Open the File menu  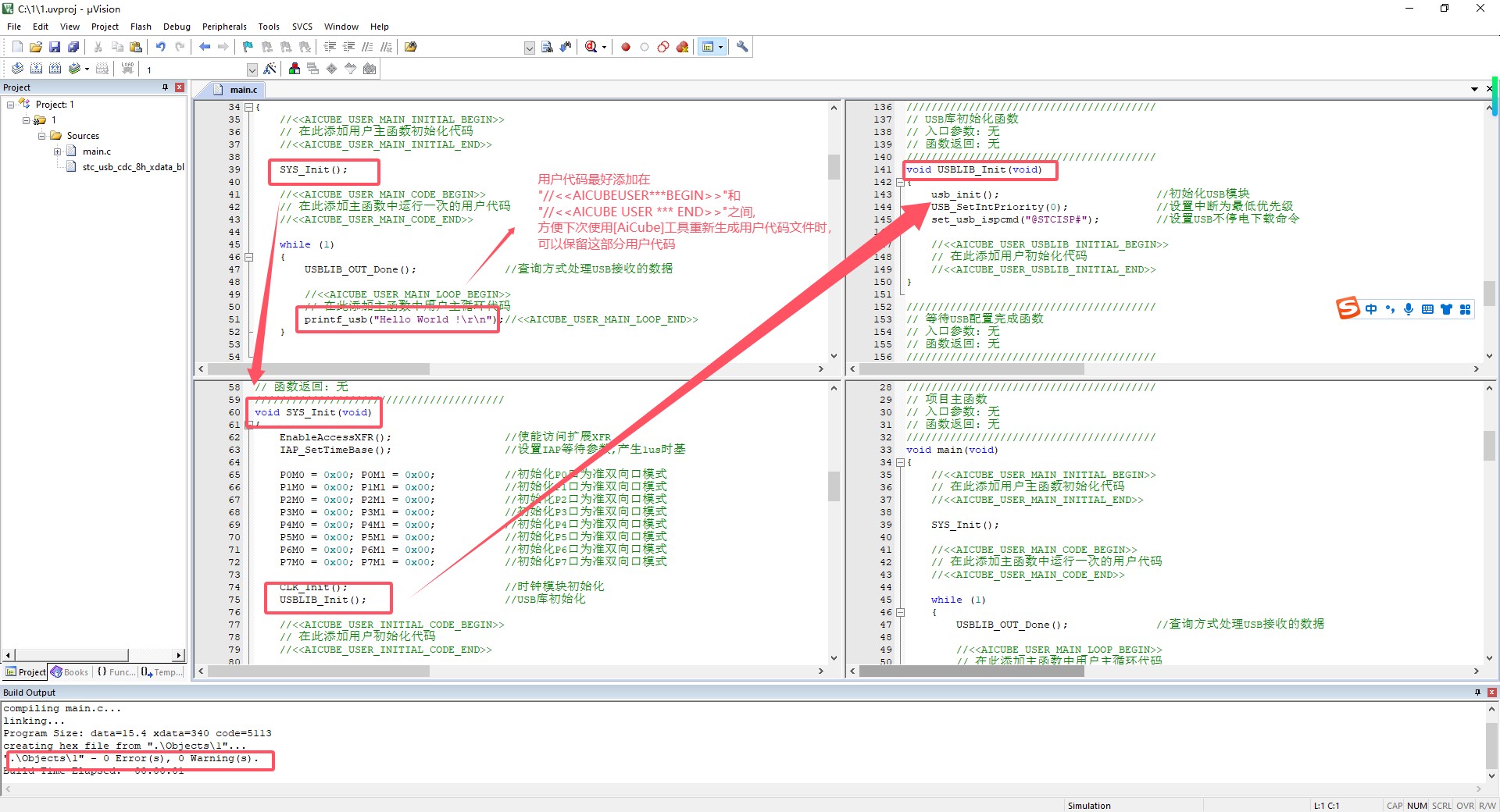[14, 27]
